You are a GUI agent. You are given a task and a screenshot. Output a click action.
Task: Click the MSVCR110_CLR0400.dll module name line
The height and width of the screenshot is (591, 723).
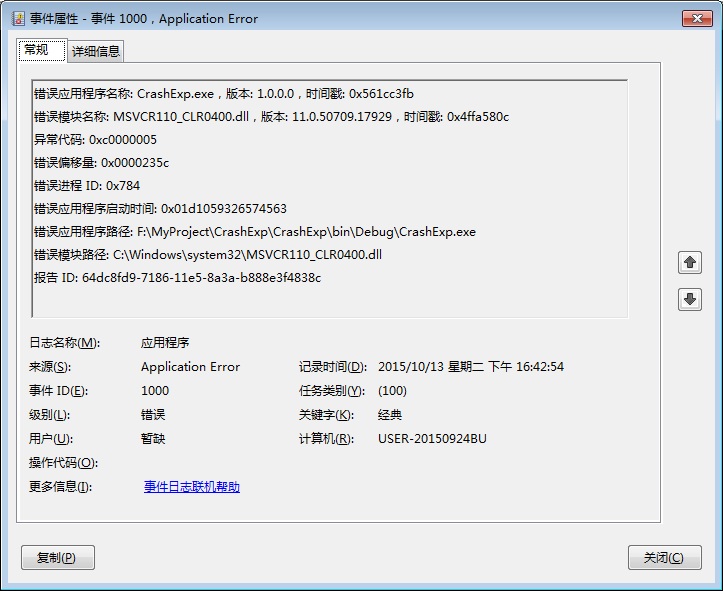point(271,117)
